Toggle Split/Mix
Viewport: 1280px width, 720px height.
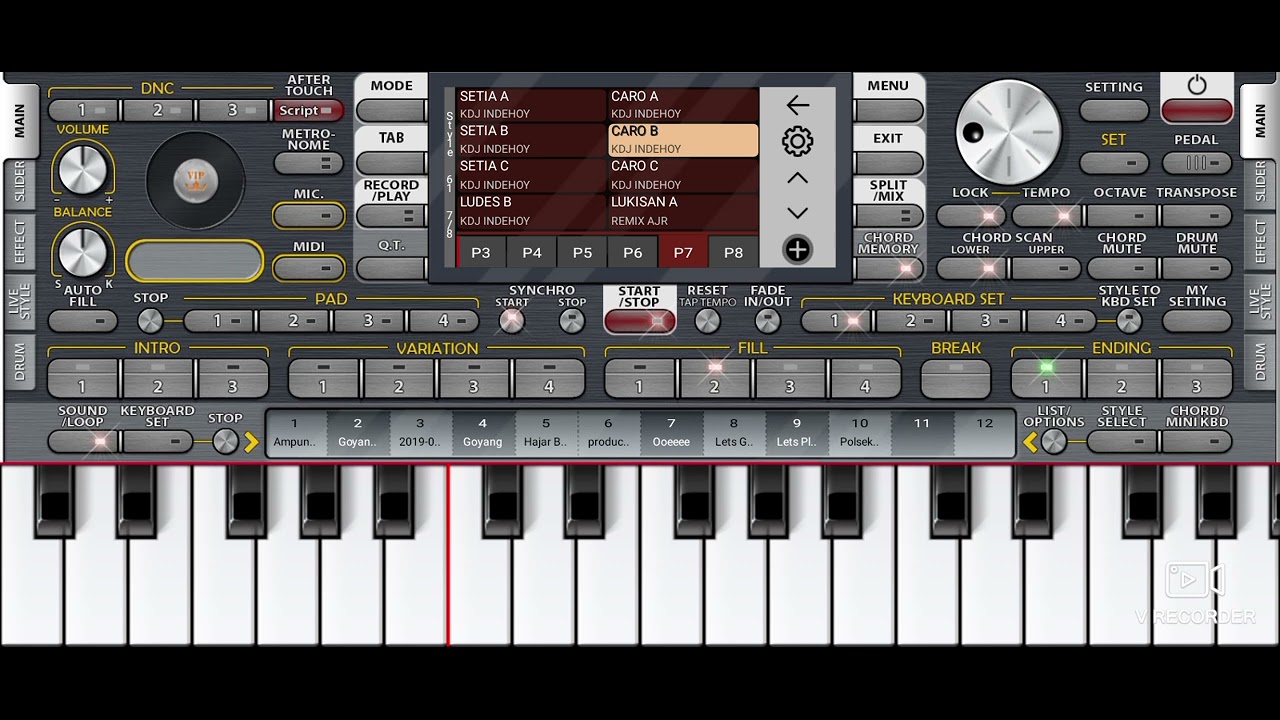pyautogui.click(x=888, y=216)
